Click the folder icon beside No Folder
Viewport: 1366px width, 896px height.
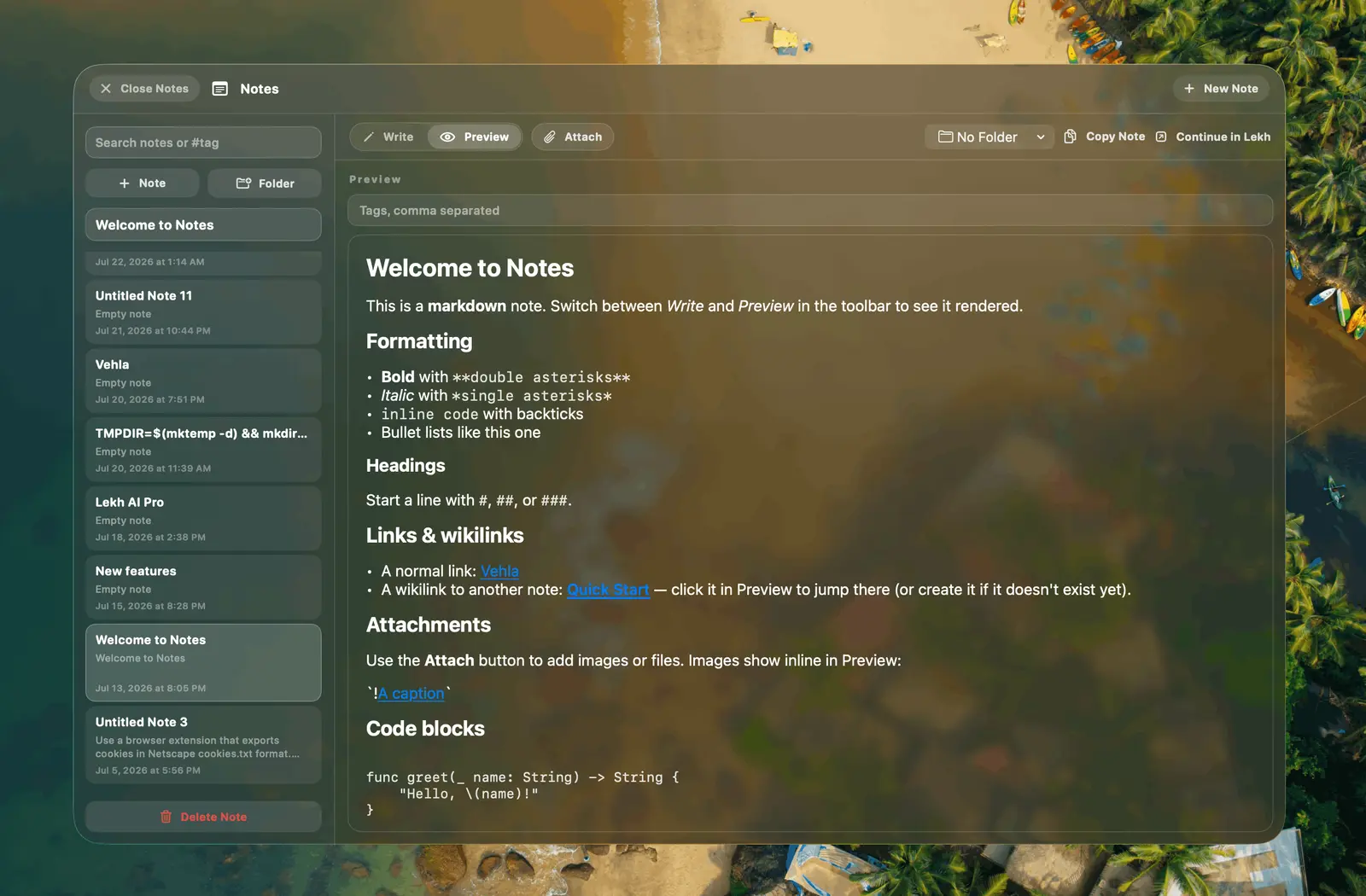pyautogui.click(x=945, y=137)
